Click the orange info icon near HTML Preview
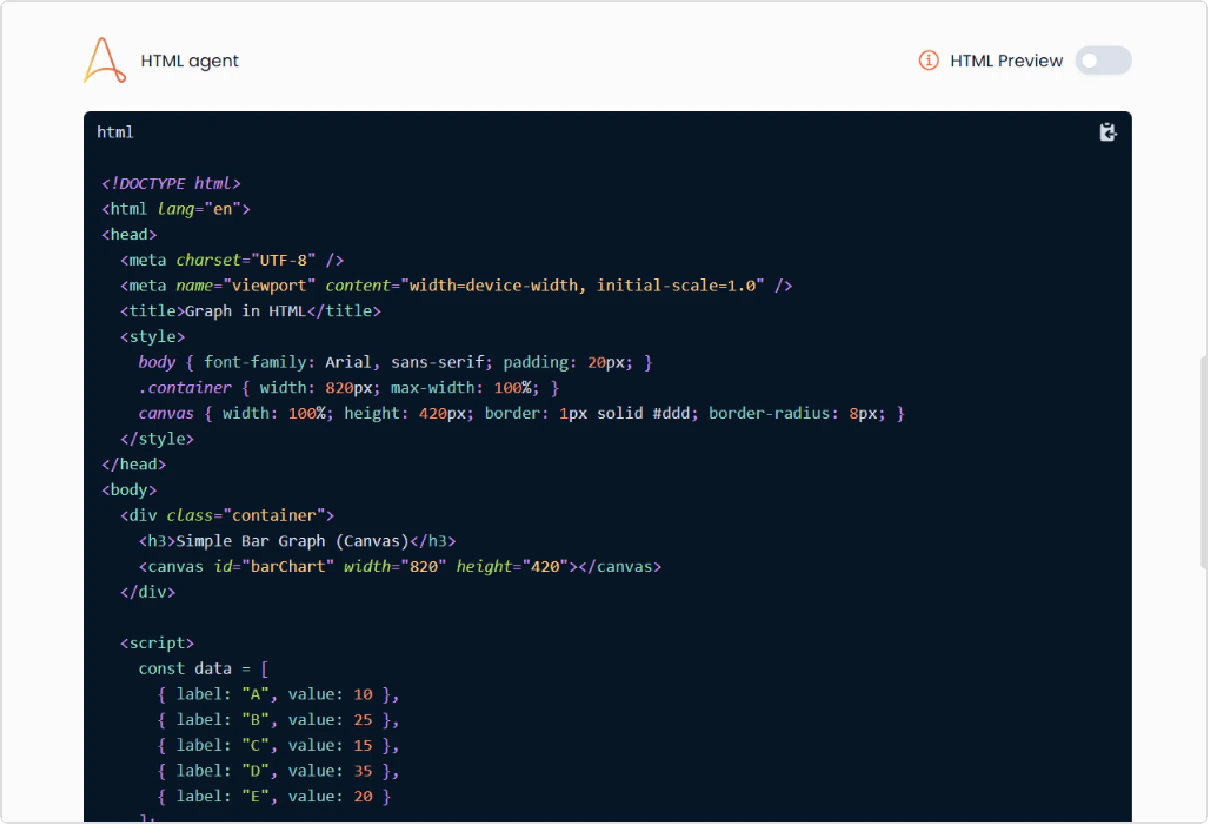1208x824 pixels. point(928,60)
